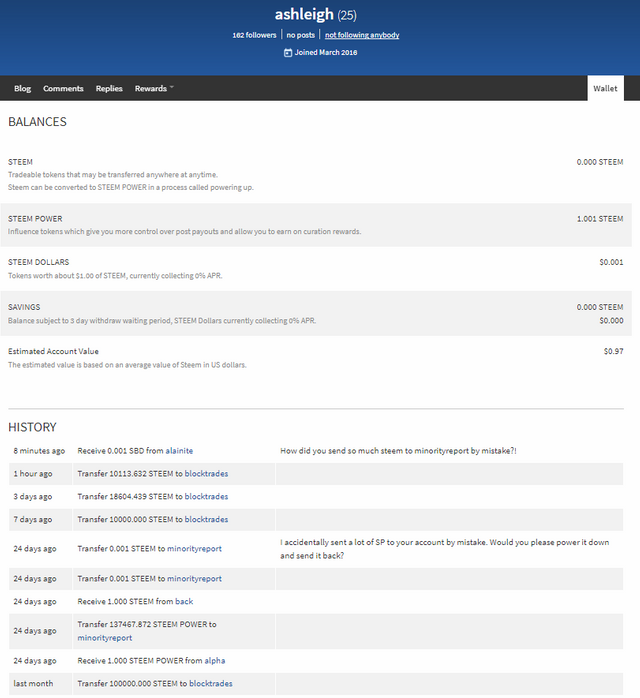This screenshot has width=640, height=698.
Task: Click the reputation score (25)
Action: point(347,15)
